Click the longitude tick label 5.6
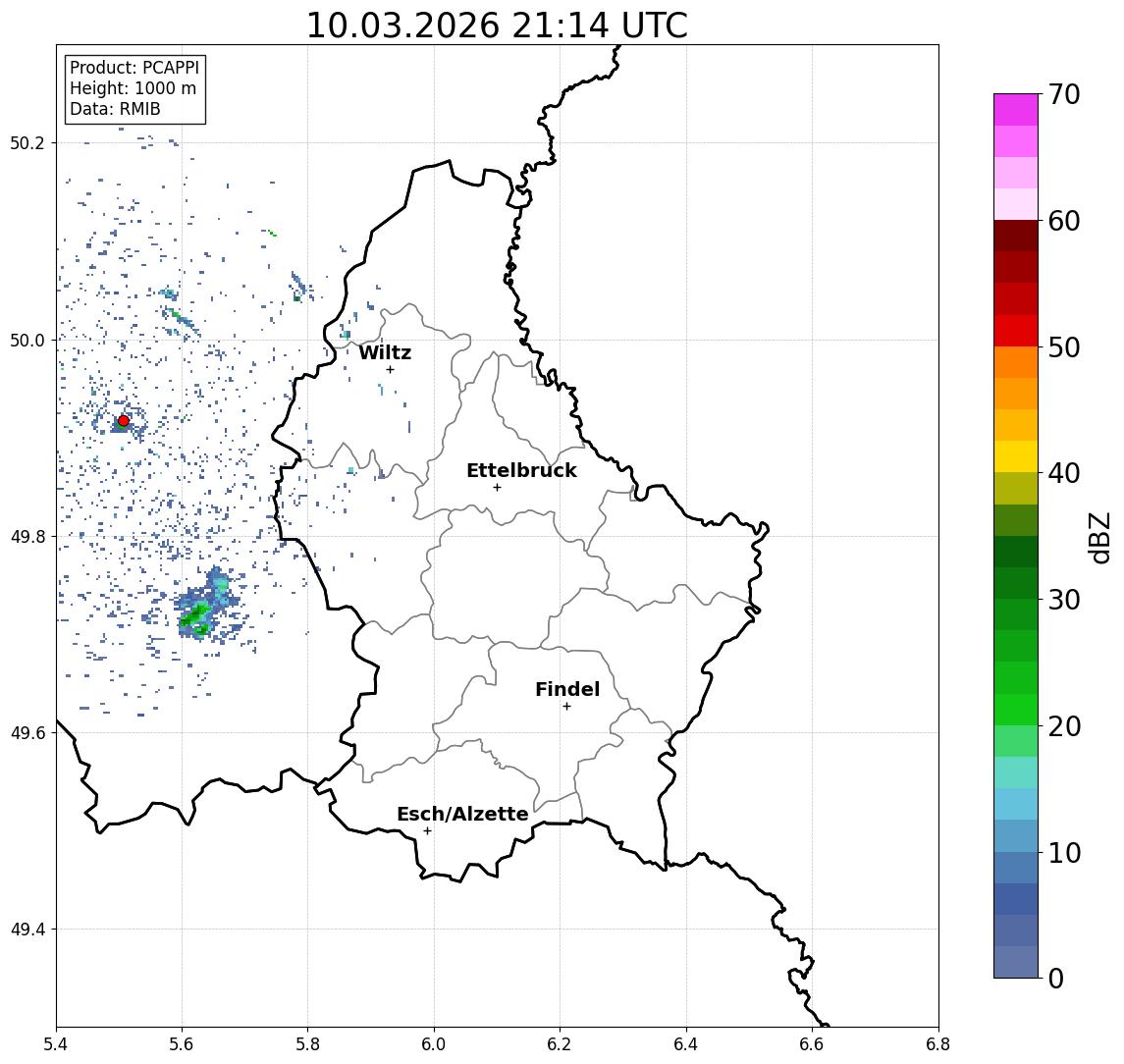Screen dimensions: 1124x1064 (182, 1044)
